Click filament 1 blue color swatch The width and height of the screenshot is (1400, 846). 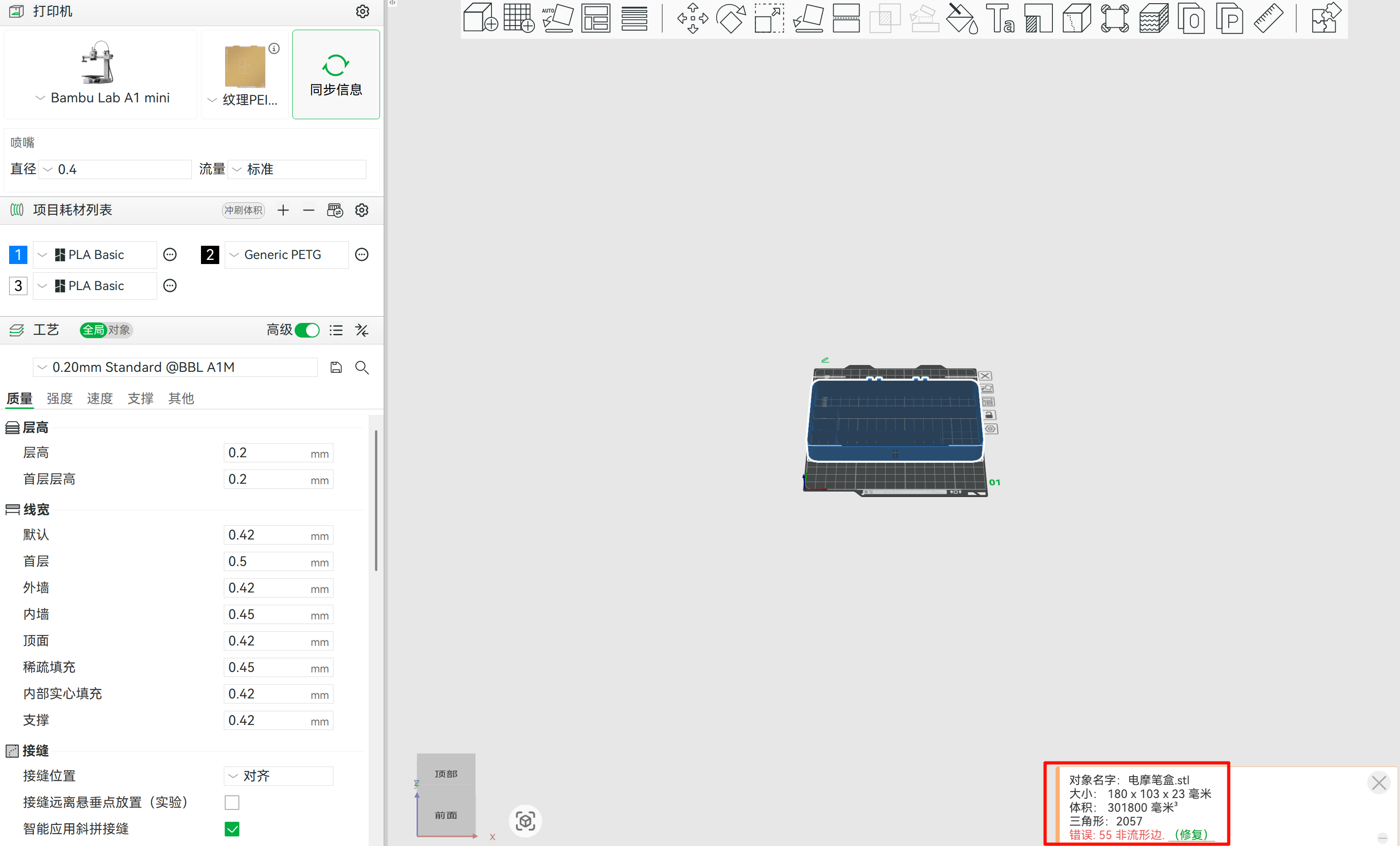coord(18,254)
